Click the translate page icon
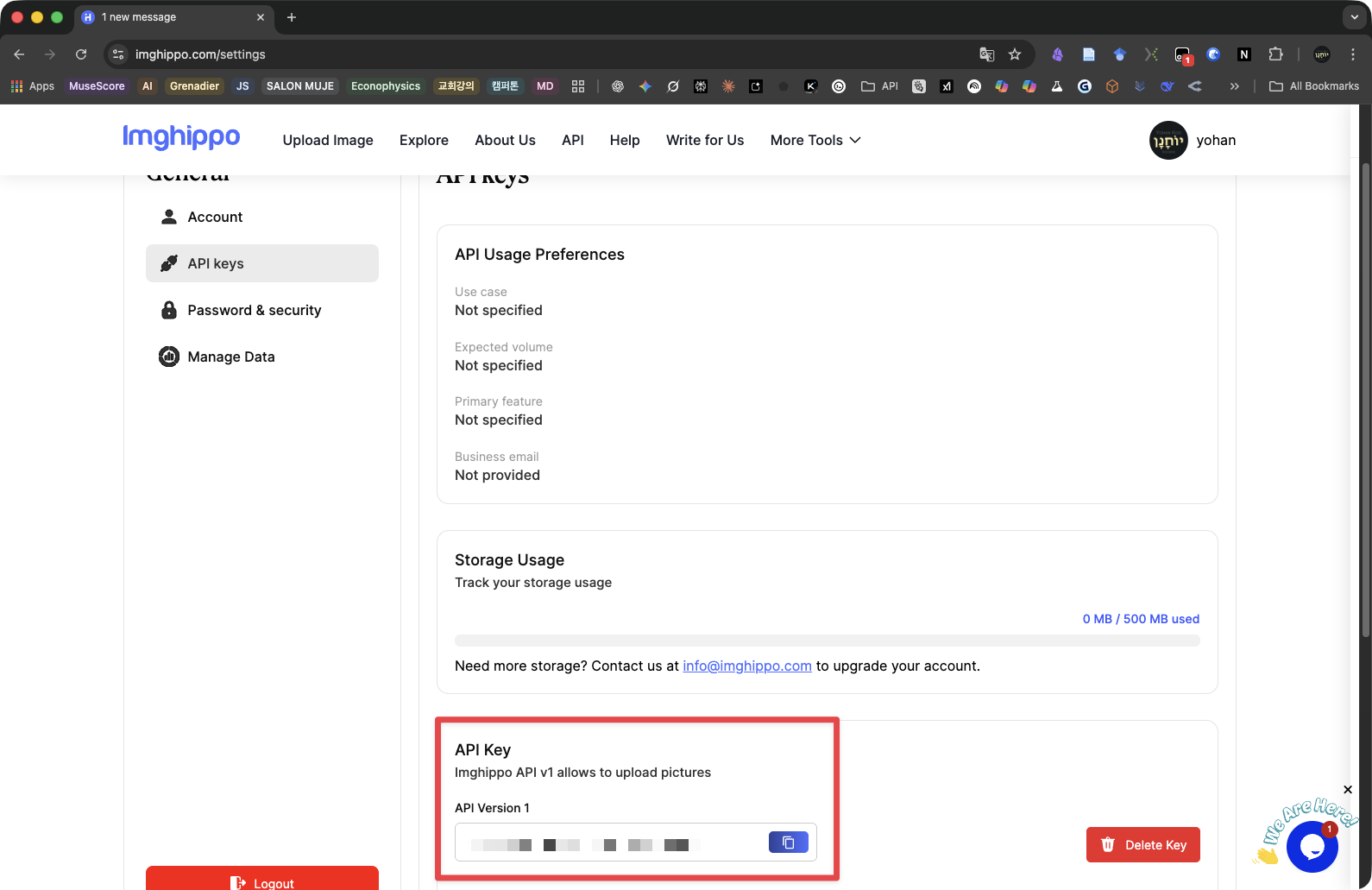This screenshot has width=1372, height=890. (x=987, y=54)
